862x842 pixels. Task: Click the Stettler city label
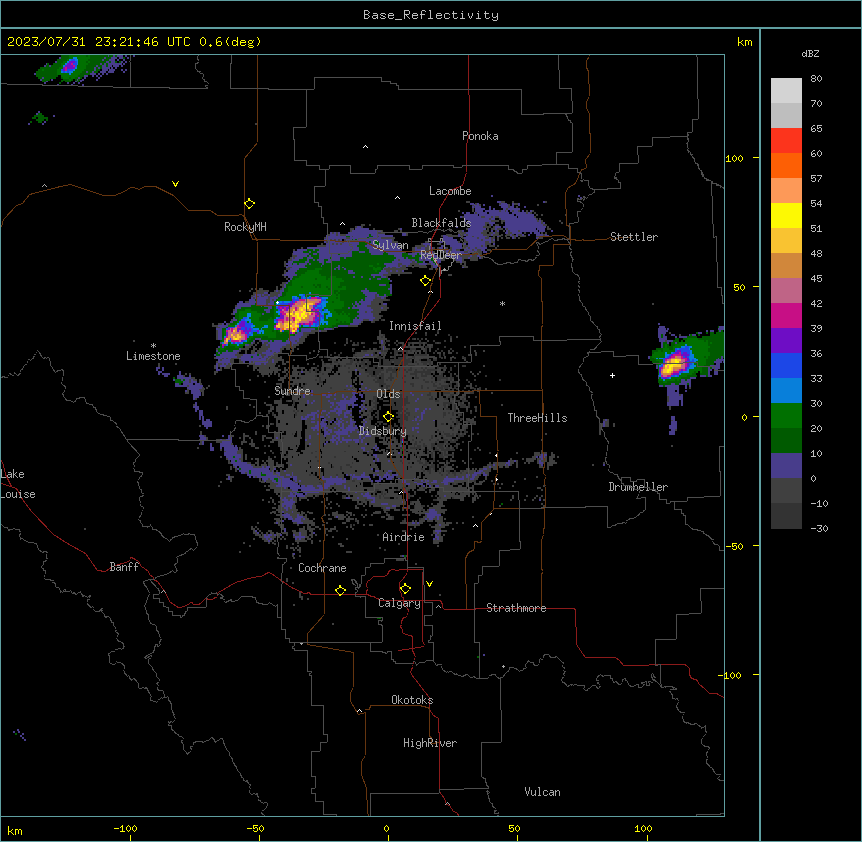point(634,237)
